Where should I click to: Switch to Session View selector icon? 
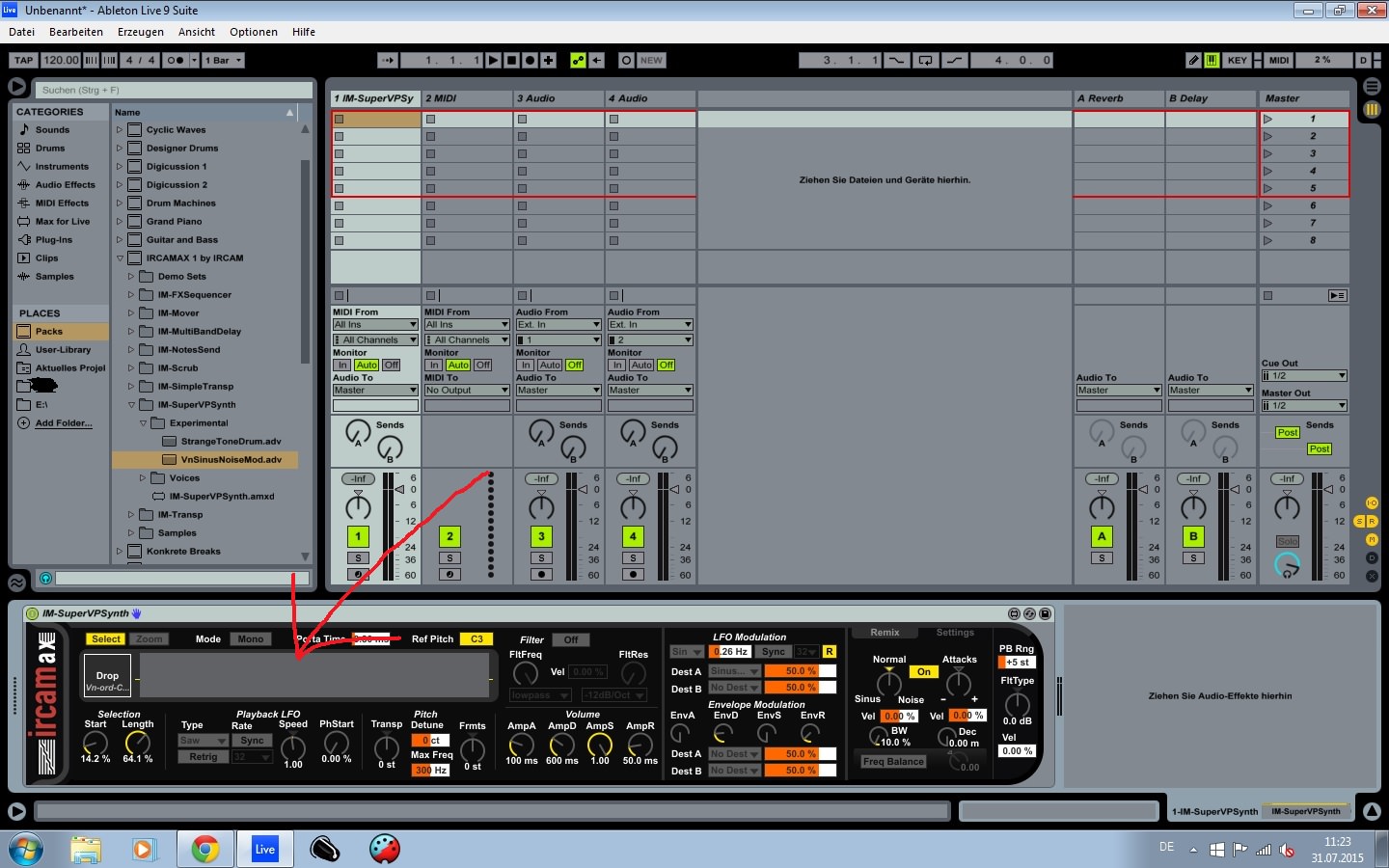(1372, 110)
